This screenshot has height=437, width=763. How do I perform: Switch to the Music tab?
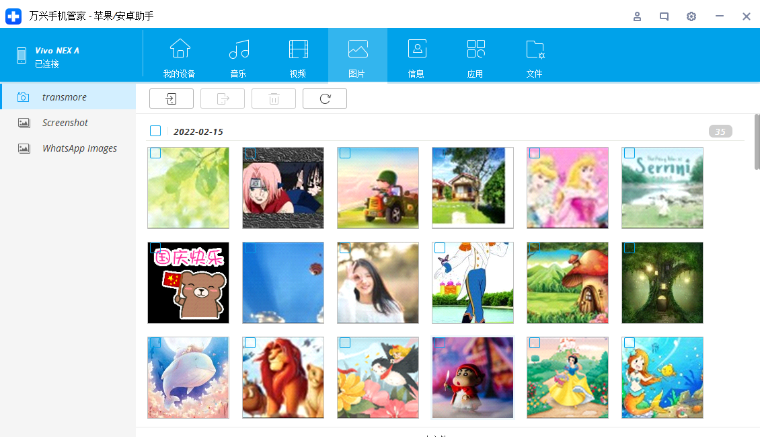tap(238, 56)
